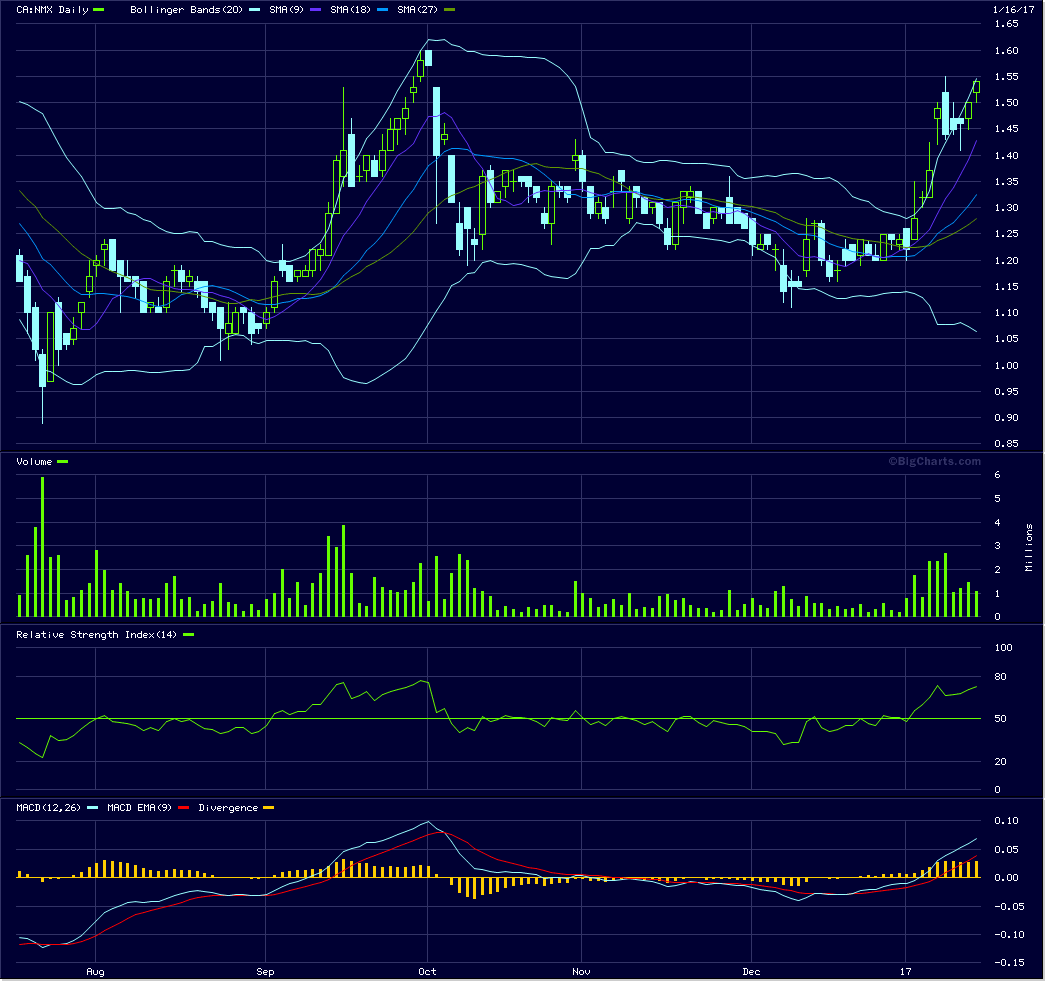Click the green CA:NMX Daily legend swatch
The height and width of the screenshot is (981, 1045).
pyautogui.click(x=98, y=9)
